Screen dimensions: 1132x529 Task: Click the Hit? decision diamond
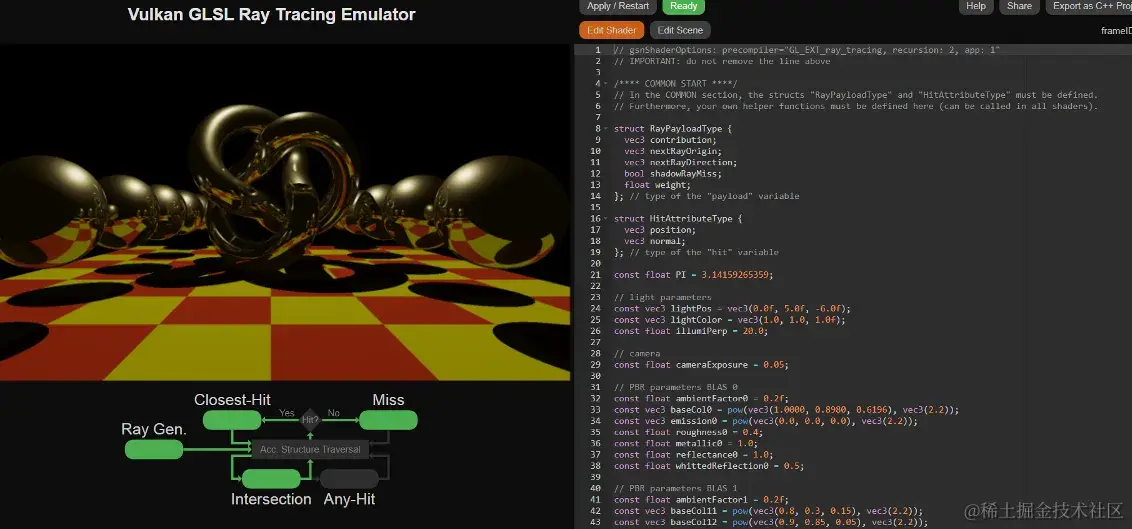click(310, 419)
